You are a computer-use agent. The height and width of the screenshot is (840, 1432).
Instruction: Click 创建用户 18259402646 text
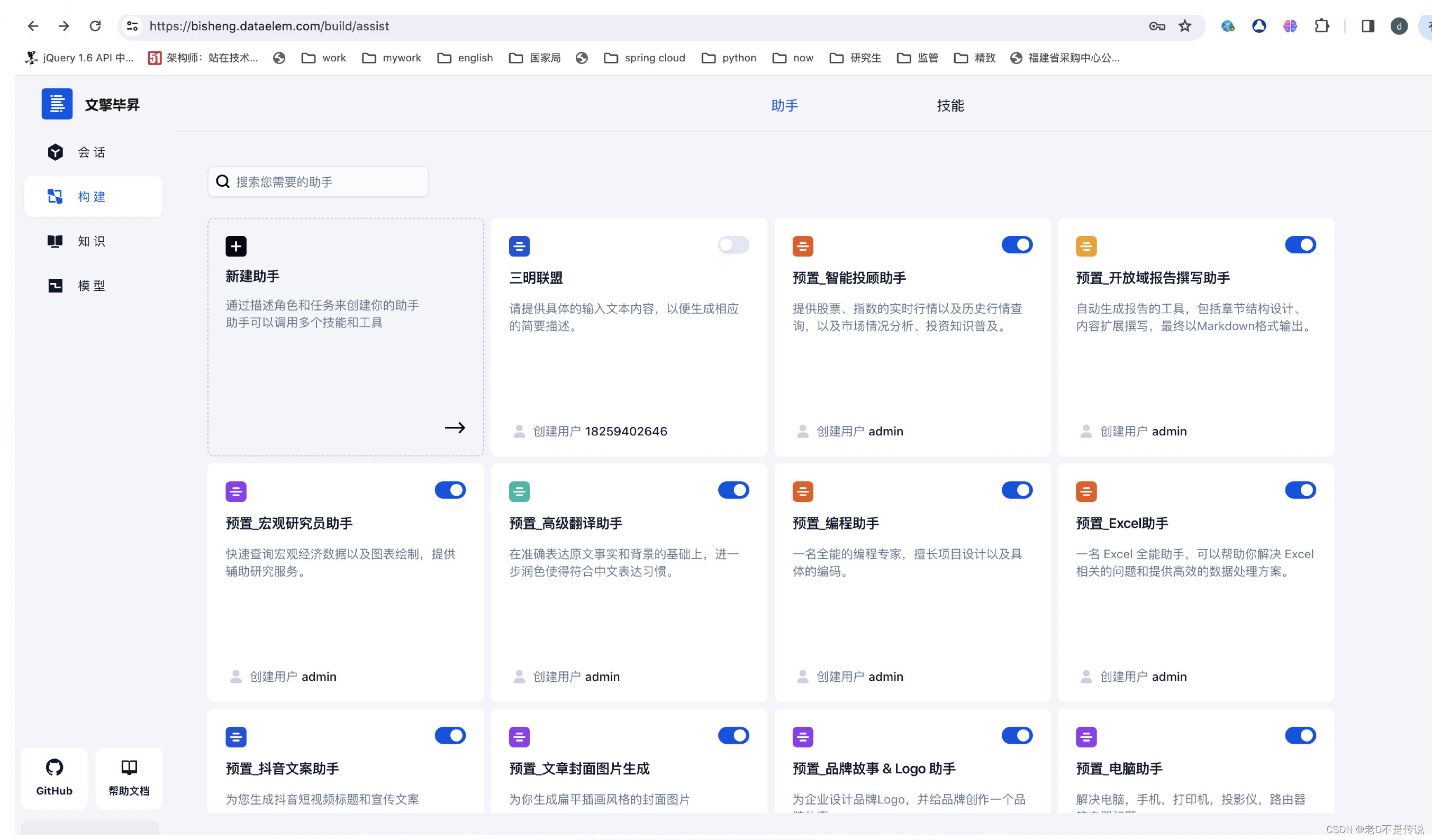(x=600, y=431)
